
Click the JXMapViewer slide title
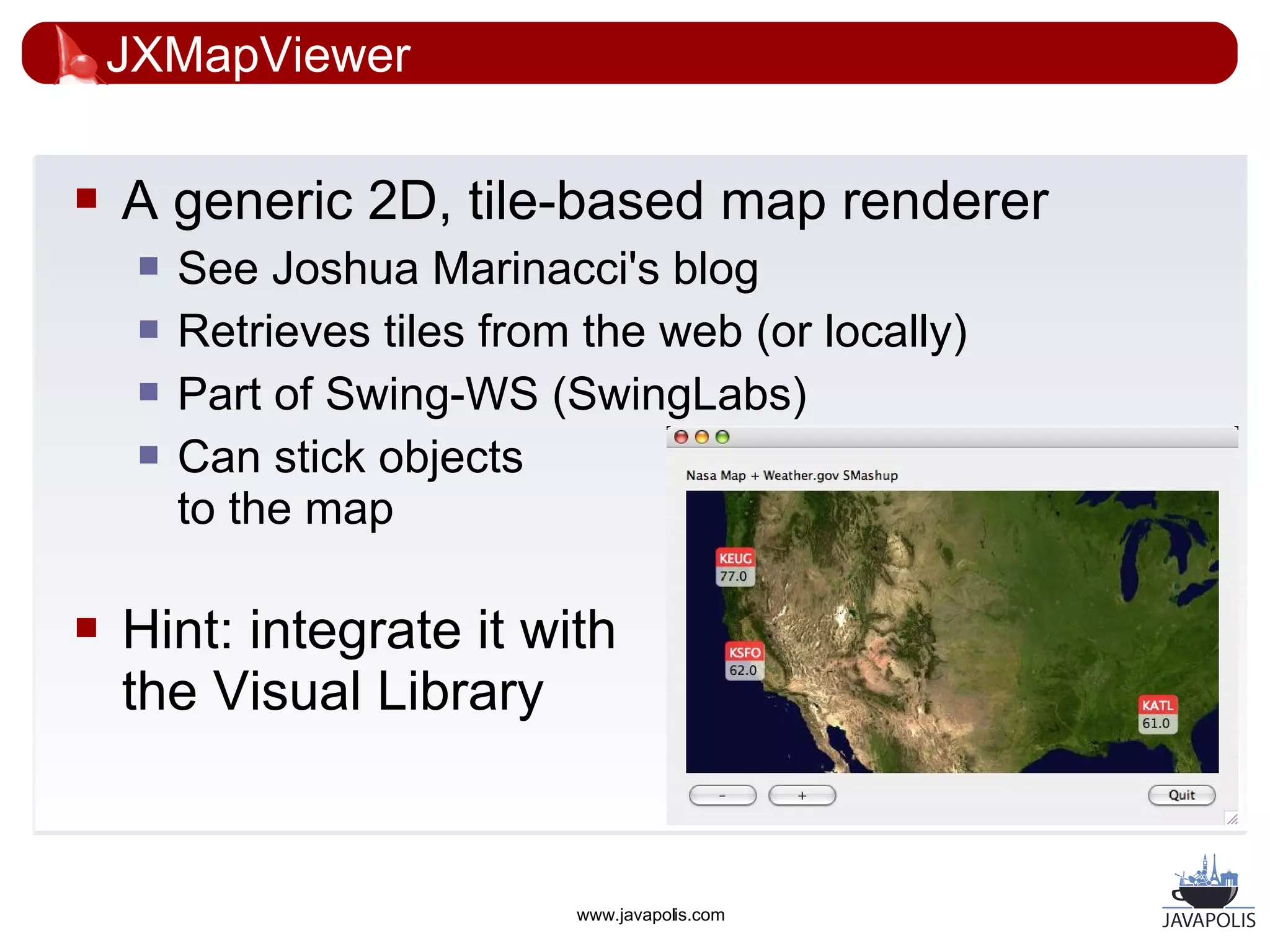click(x=259, y=55)
